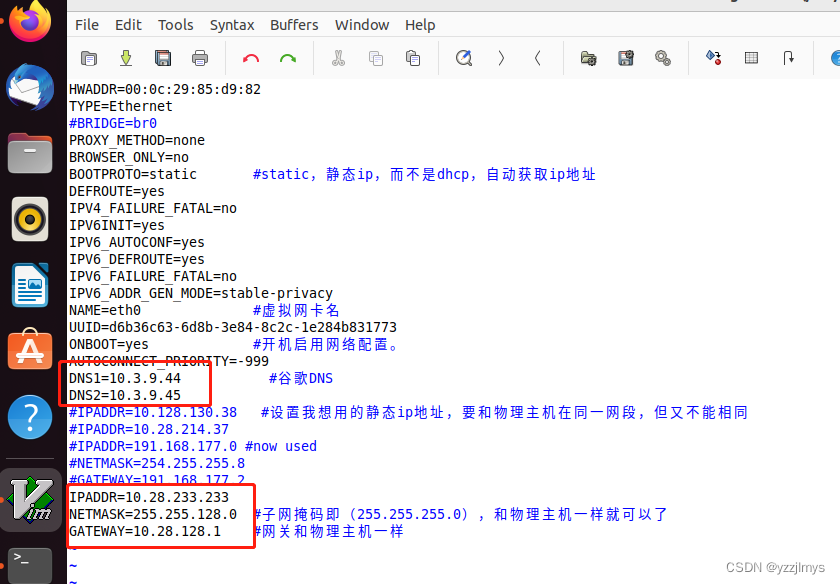Open the Find and Replace tool
The height and width of the screenshot is (584, 840).
coord(463,58)
